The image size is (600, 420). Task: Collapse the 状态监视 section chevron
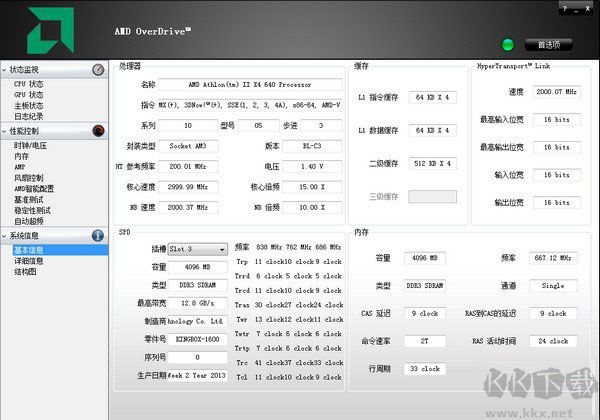pyautogui.click(x=4, y=70)
